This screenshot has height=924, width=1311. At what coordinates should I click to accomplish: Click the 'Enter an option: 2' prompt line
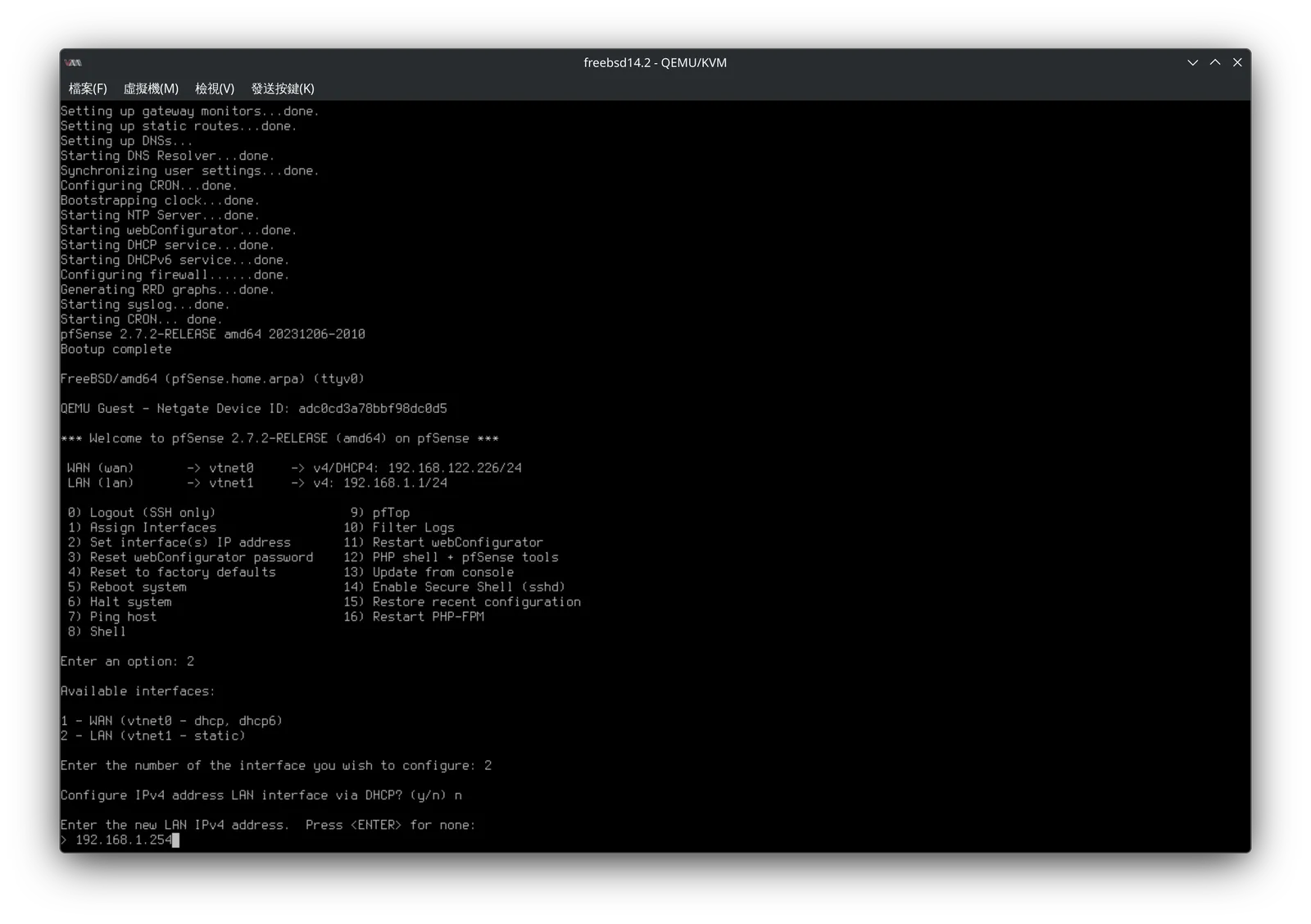click(x=127, y=661)
